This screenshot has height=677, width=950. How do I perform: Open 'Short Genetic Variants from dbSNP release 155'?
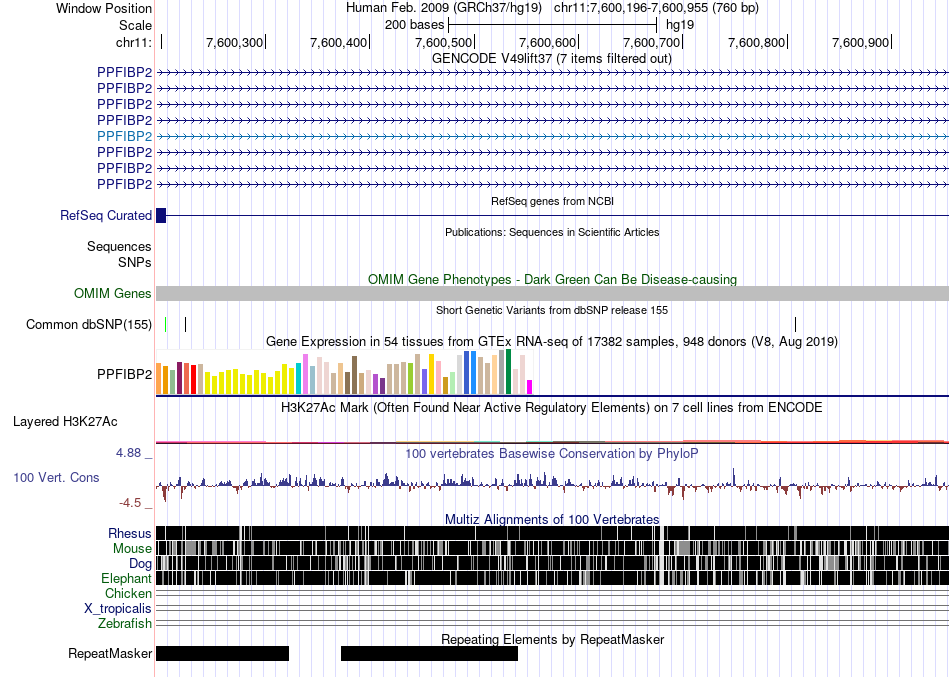coord(552,310)
